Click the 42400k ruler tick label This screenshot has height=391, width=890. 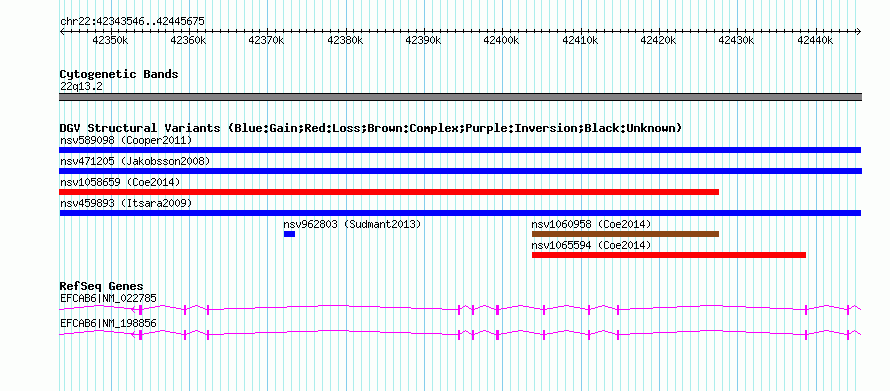[x=501, y=40]
